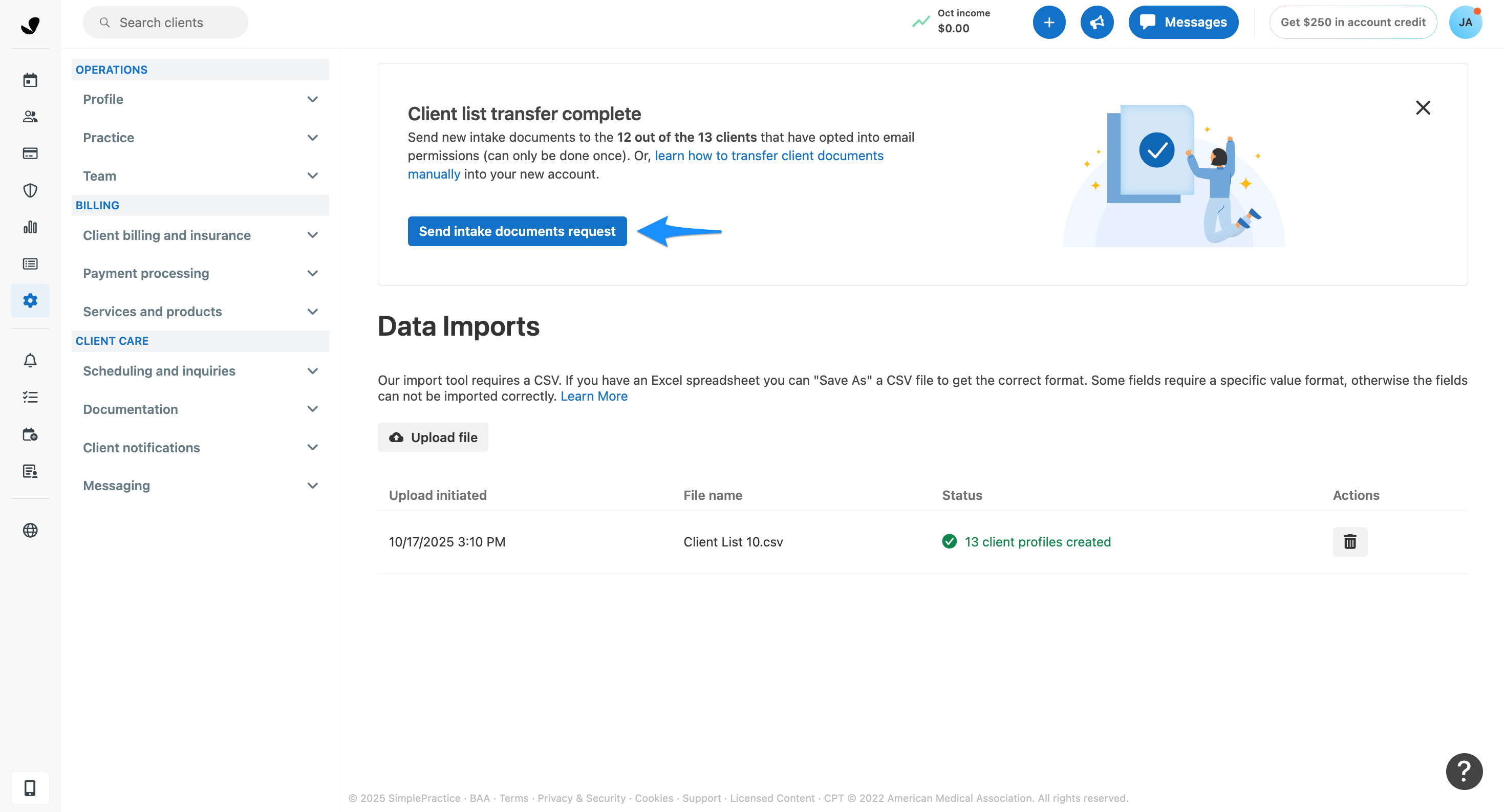Expand the Profile settings section
The image size is (1505, 812).
(x=200, y=99)
